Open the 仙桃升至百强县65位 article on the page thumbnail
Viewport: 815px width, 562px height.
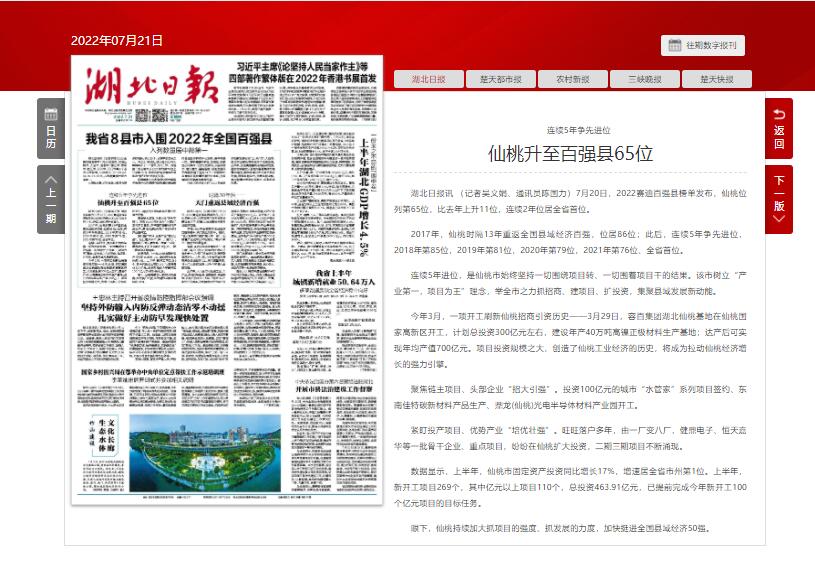(x=128, y=202)
